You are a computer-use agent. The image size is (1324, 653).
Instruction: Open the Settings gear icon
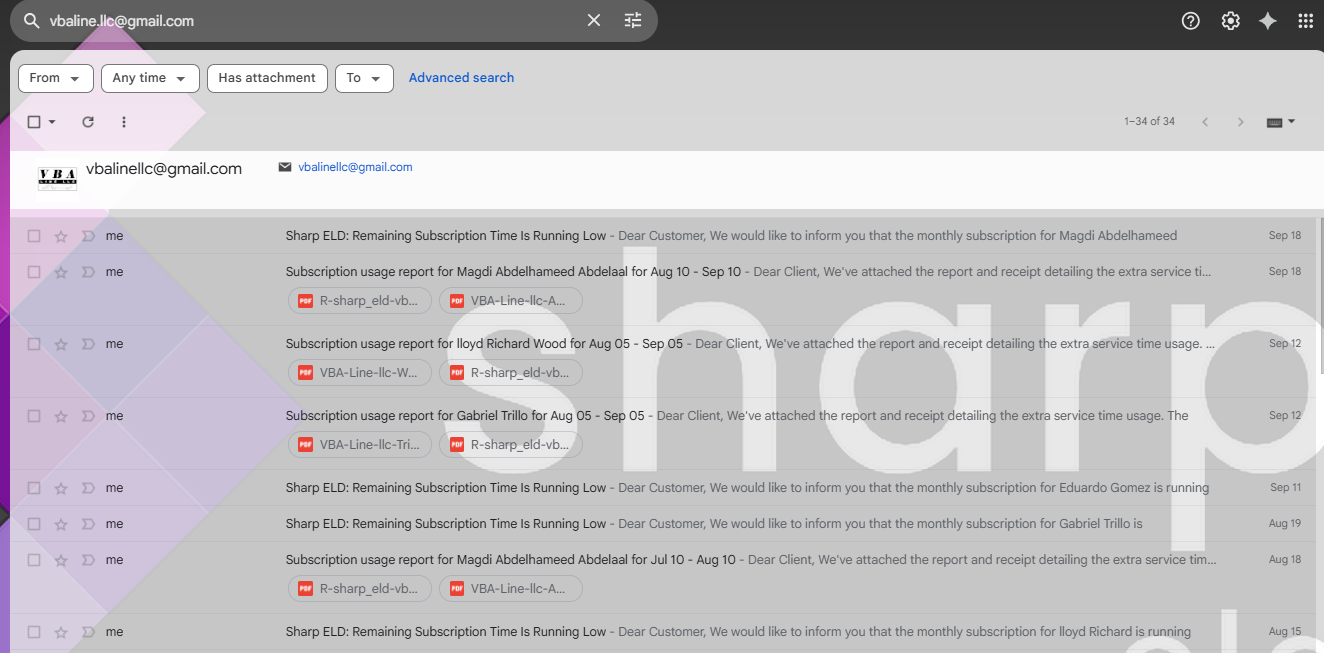coord(1230,21)
